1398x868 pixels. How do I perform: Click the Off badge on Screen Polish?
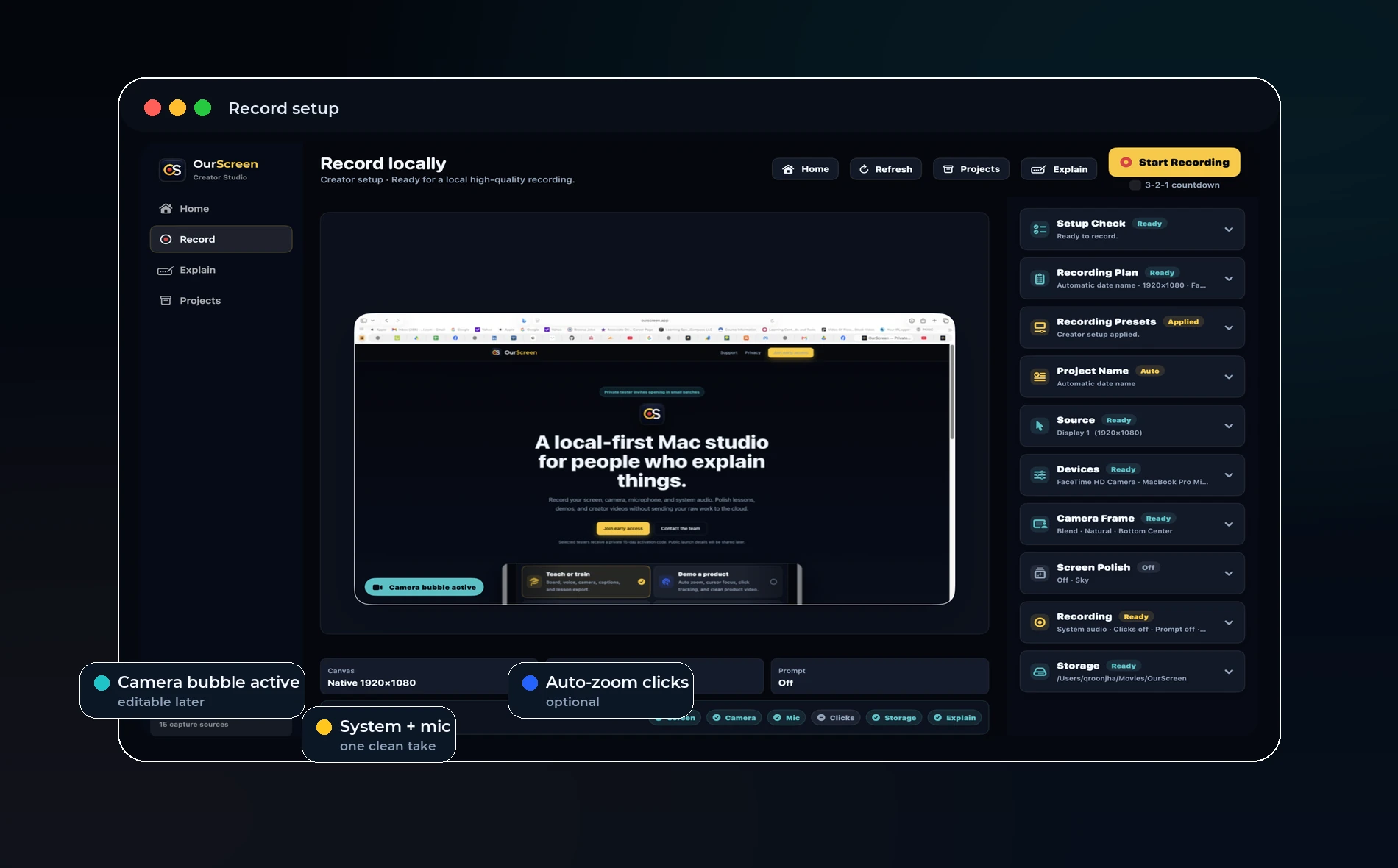coord(1148,568)
